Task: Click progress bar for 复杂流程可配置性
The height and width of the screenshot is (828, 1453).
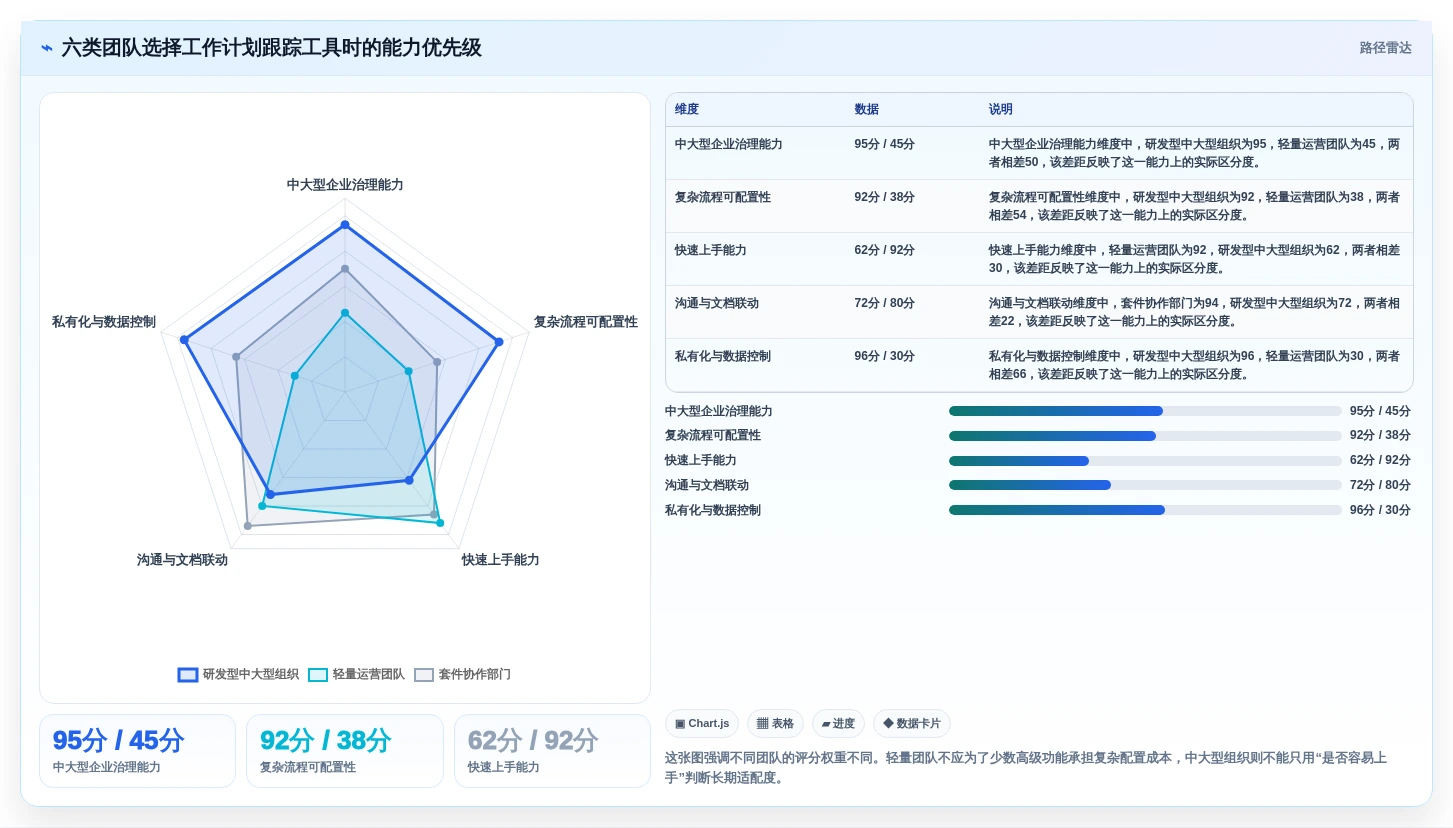Action: coord(1145,436)
